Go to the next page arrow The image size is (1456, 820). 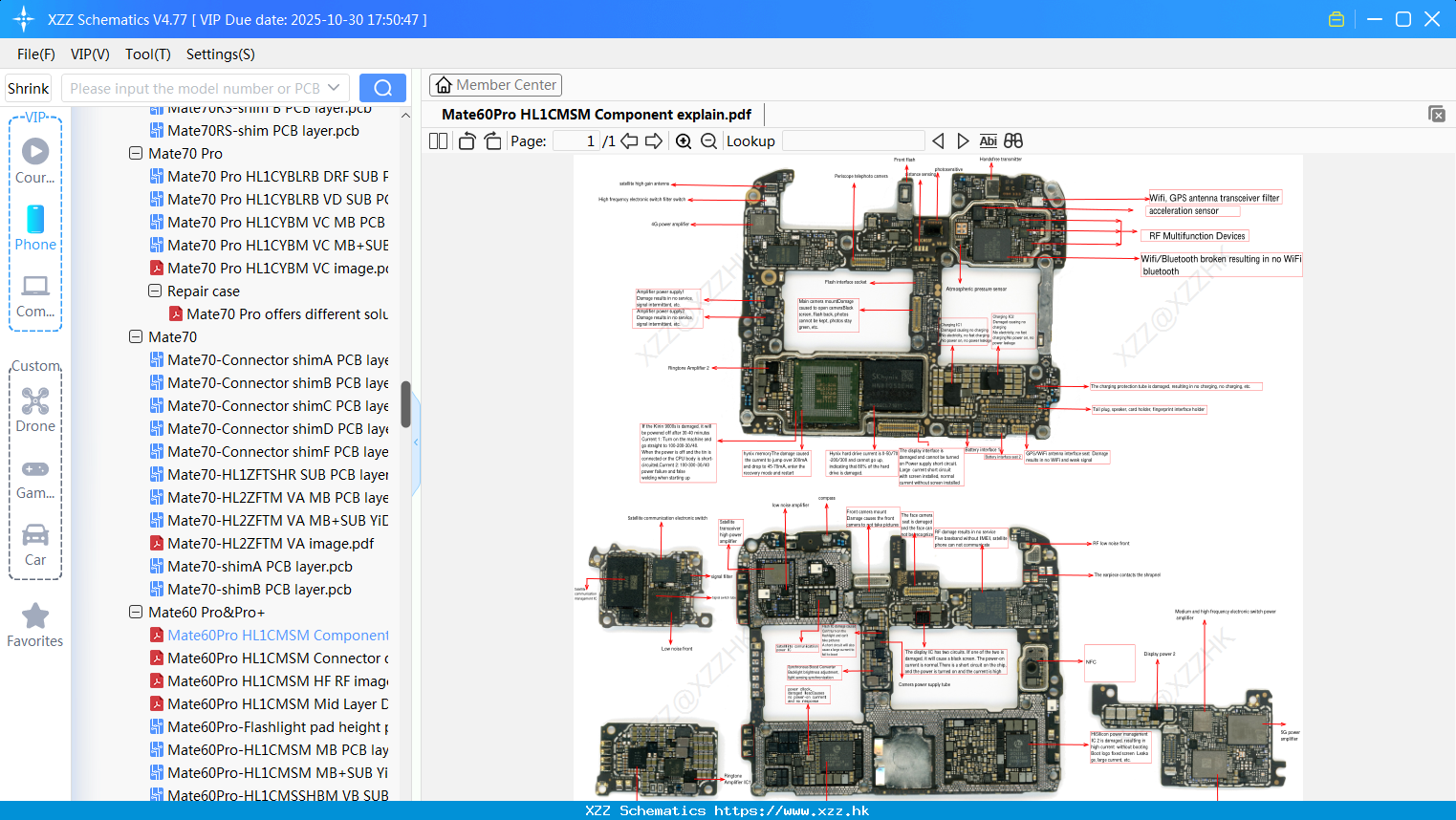[654, 140]
